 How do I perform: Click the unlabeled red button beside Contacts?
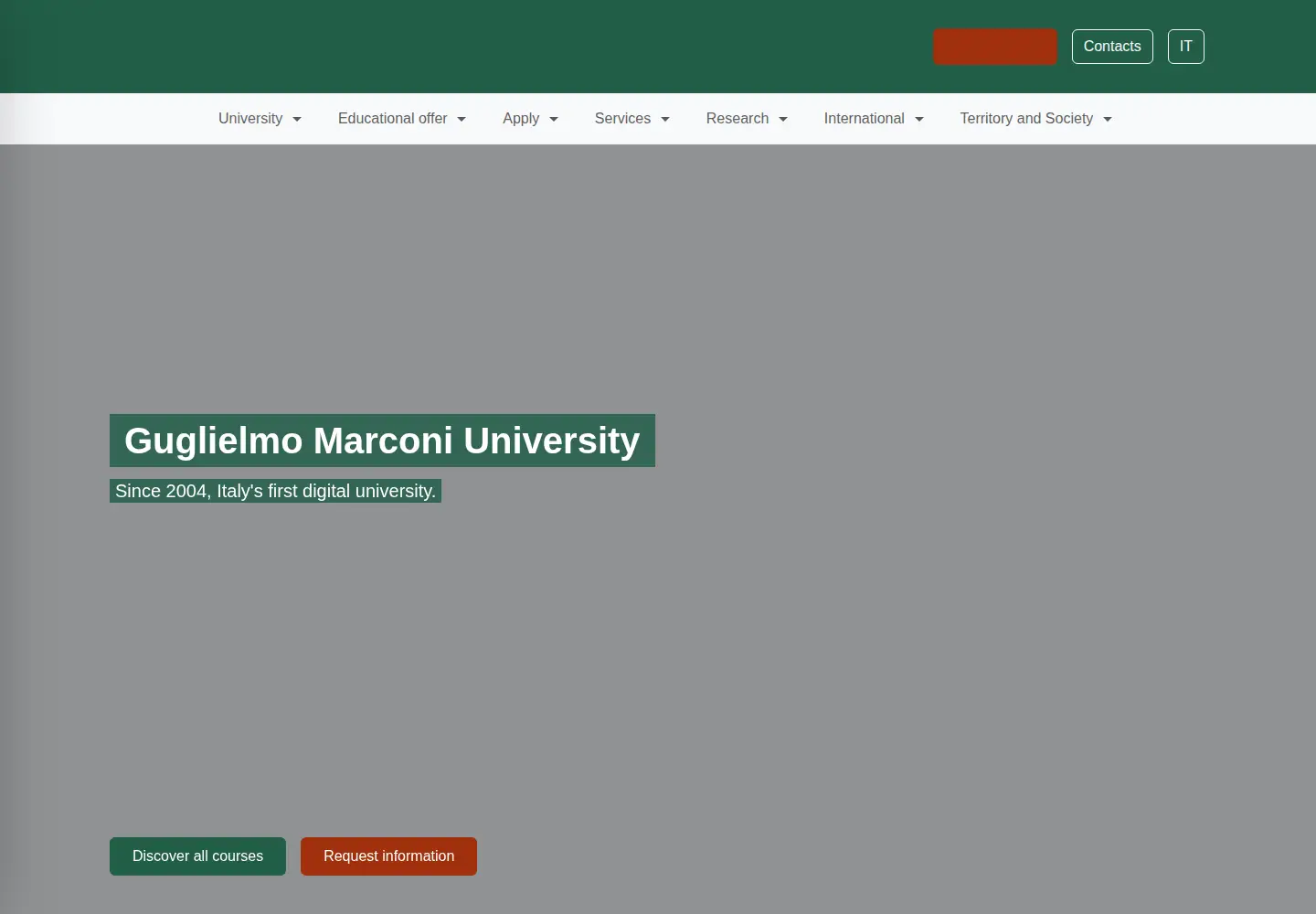[995, 47]
